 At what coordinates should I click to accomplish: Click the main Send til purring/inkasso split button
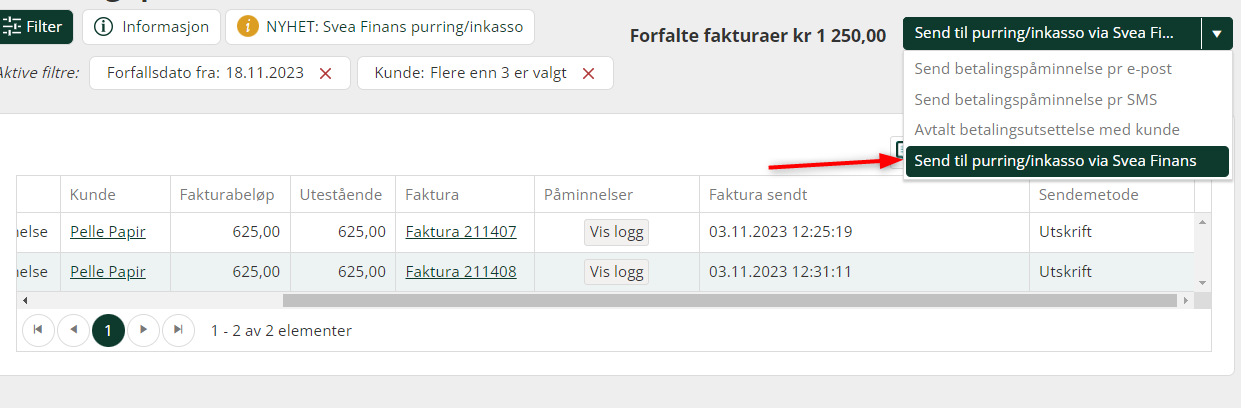click(1051, 34)
